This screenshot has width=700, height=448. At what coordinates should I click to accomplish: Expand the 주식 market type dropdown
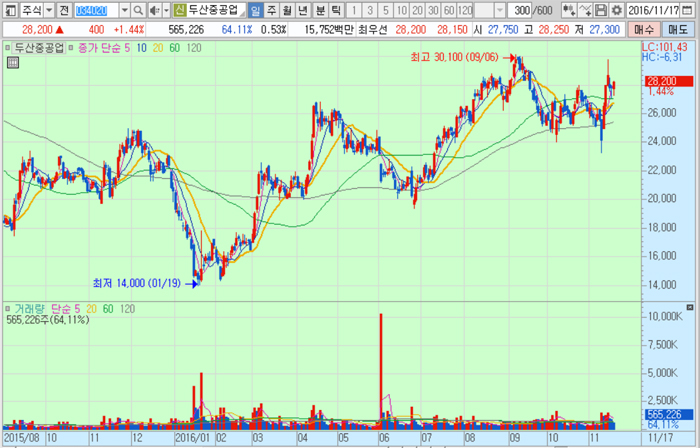point(48,9)
